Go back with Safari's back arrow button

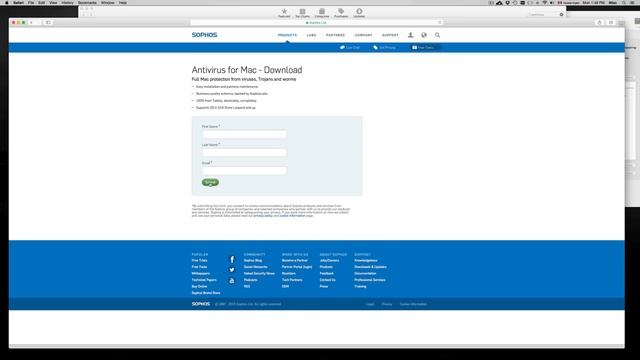click(31, 22)
